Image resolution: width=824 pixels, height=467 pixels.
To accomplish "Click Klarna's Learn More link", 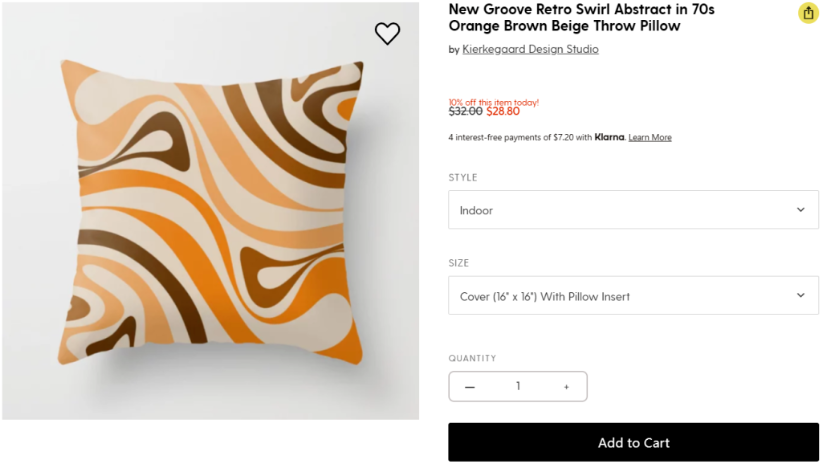I will (650, 137).
